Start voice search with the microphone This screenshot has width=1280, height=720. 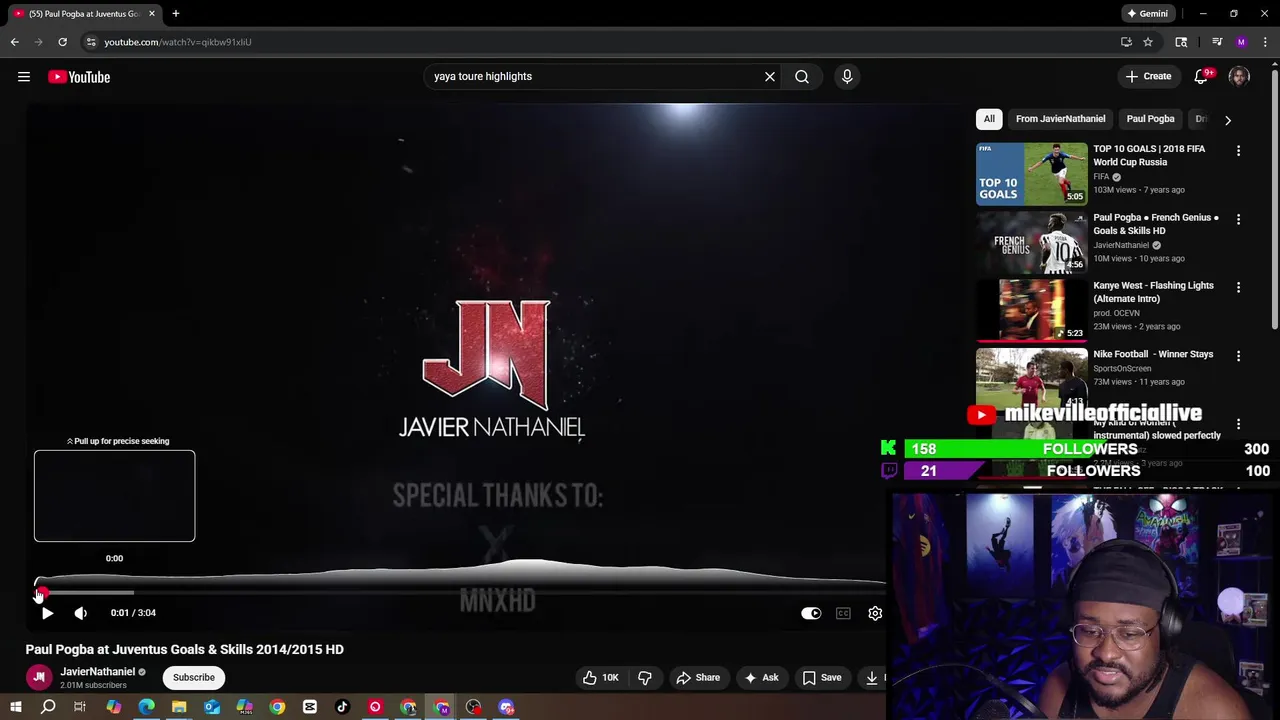point(847,76)
